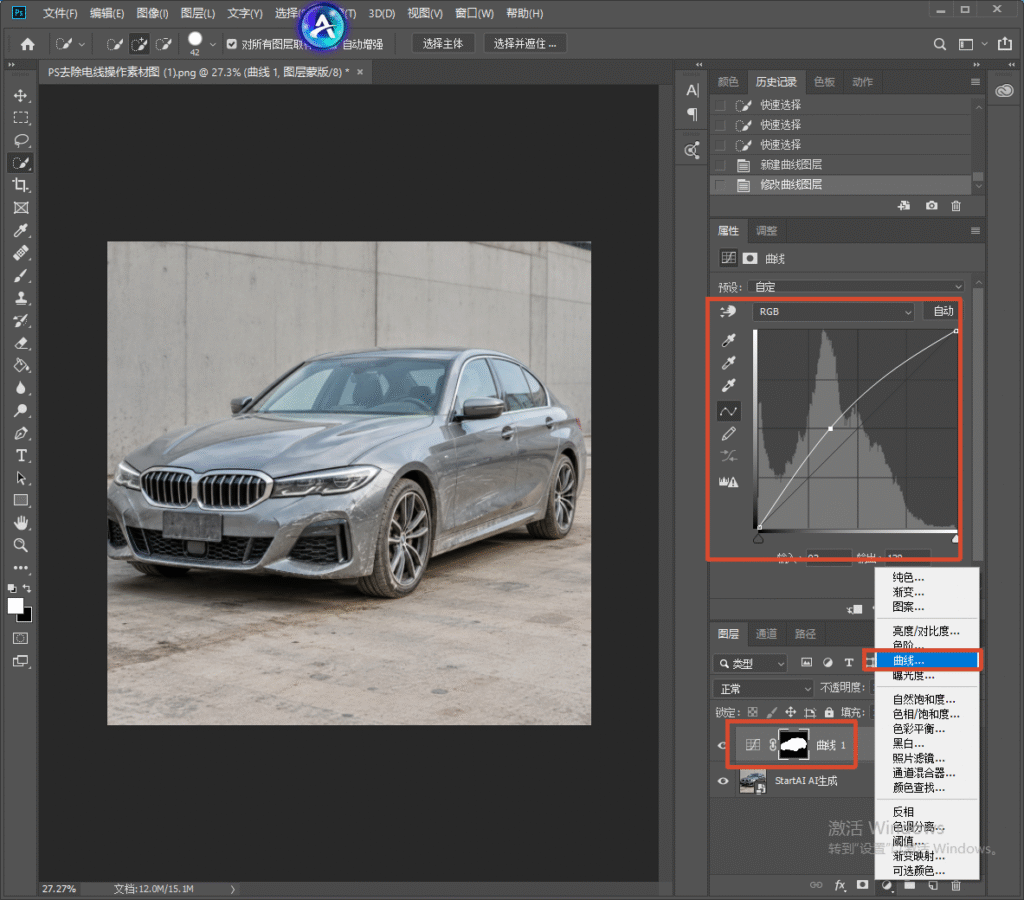Select the Hand tool
This screenshot has width=1024, height=900.
pyautogui.click(x=21, y=522)
